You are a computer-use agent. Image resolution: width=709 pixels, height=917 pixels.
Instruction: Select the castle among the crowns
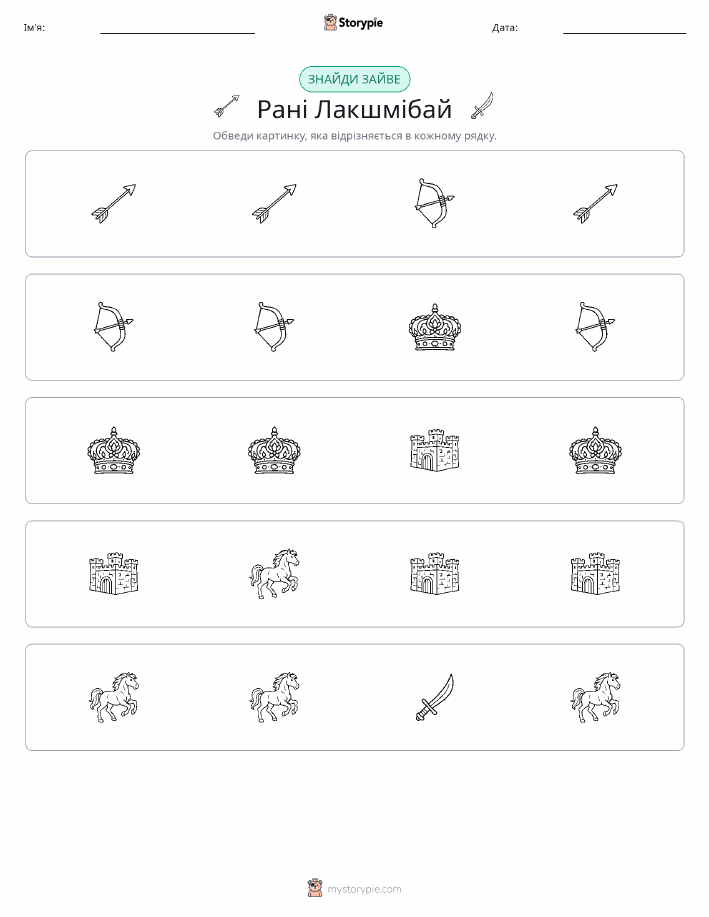point(435,450)
